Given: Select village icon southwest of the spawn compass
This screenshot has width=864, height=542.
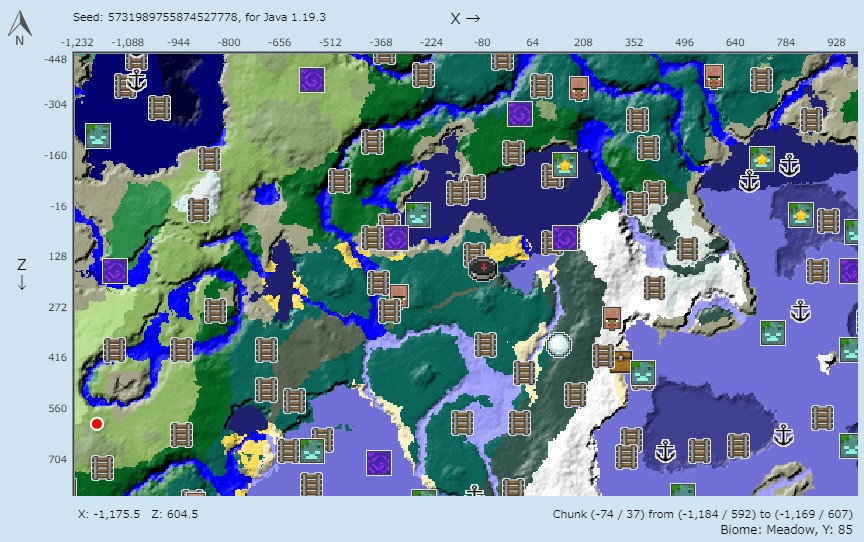Looking at the screenshot, I should [399, 296].
